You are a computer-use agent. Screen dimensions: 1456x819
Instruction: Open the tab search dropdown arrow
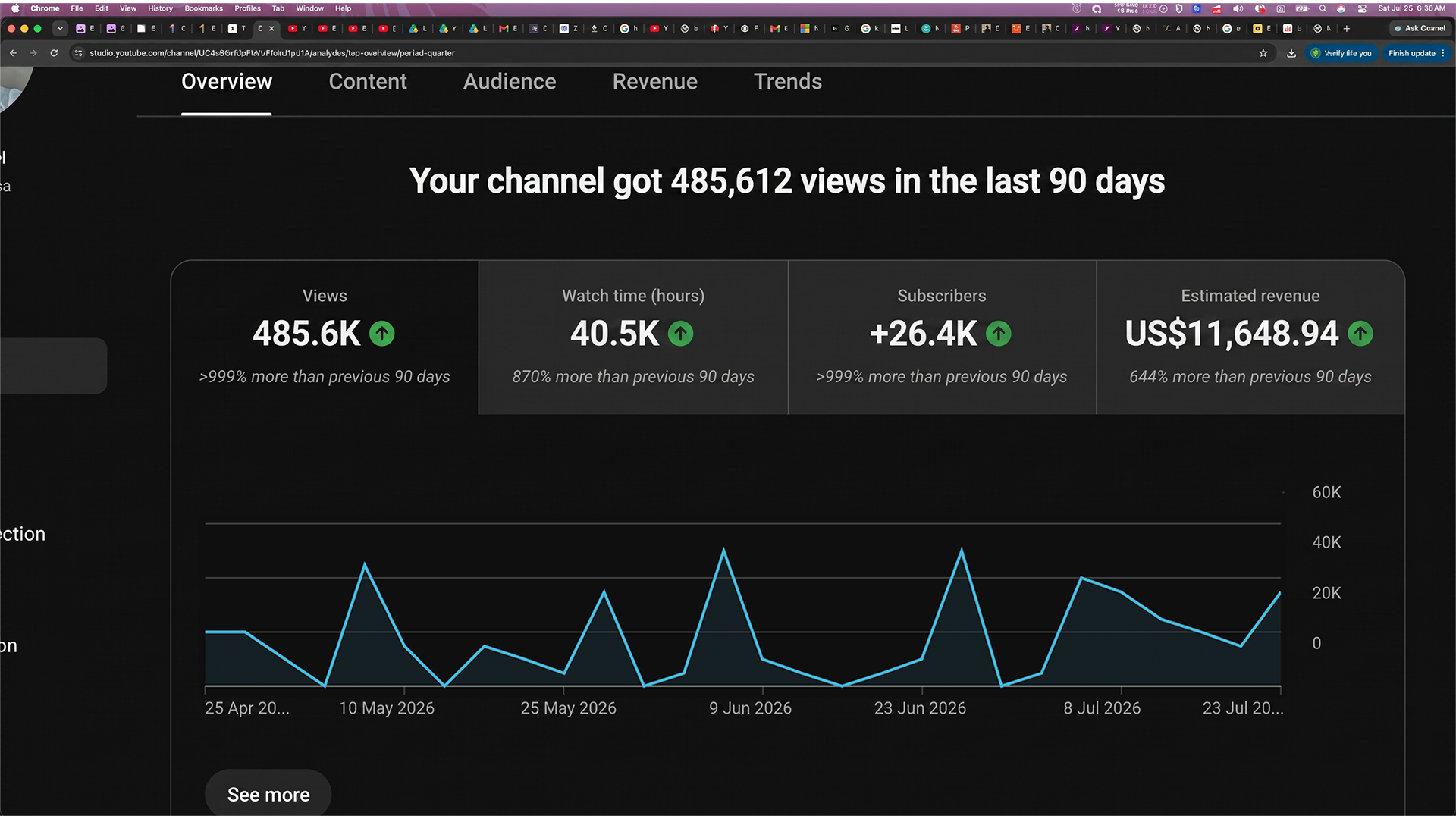60,28
